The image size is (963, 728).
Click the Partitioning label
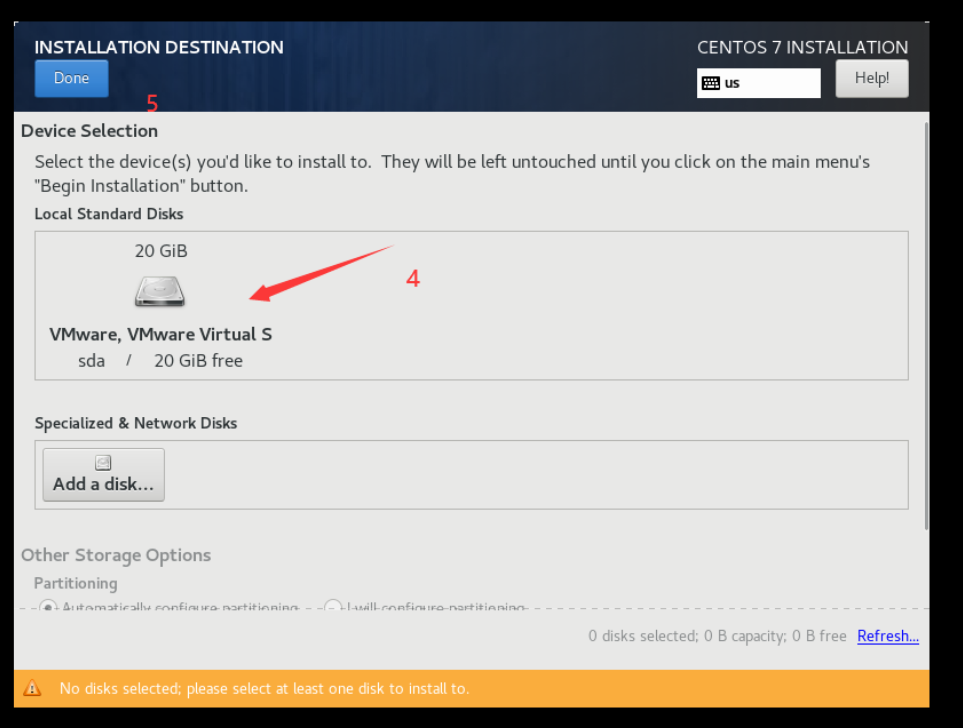tap(76, 583)
